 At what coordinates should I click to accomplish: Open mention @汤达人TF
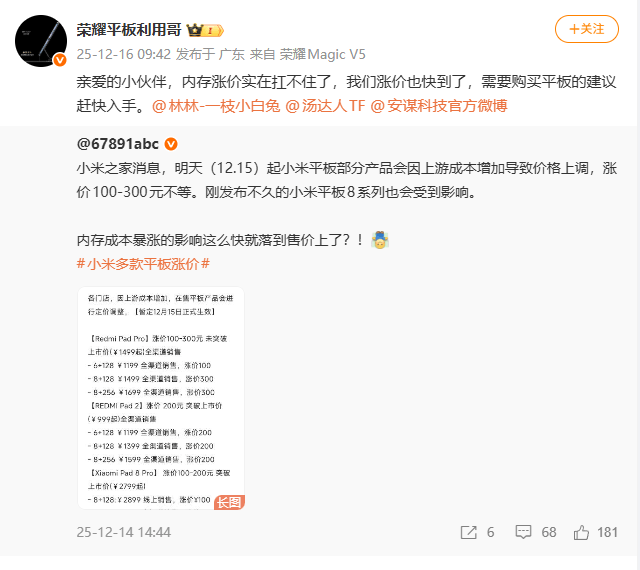(x=325, y=106)
